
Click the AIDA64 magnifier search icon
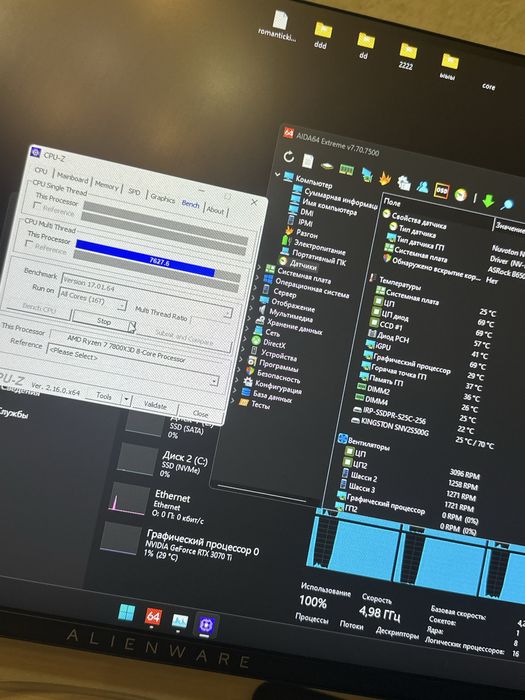click(x=507, y=204)
